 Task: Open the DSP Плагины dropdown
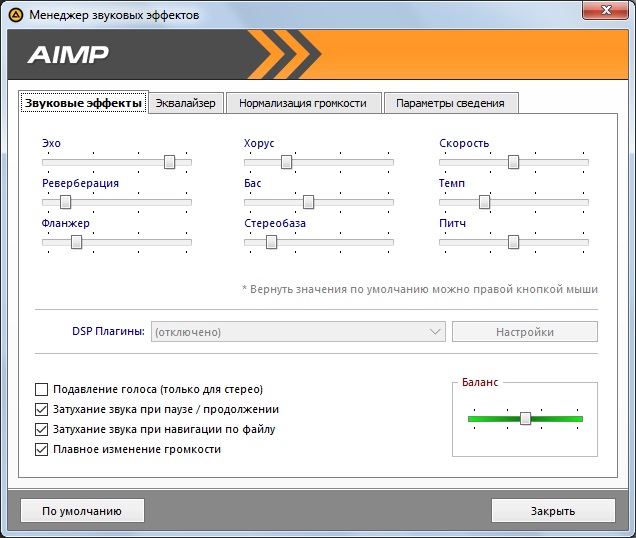click(298, 332)
